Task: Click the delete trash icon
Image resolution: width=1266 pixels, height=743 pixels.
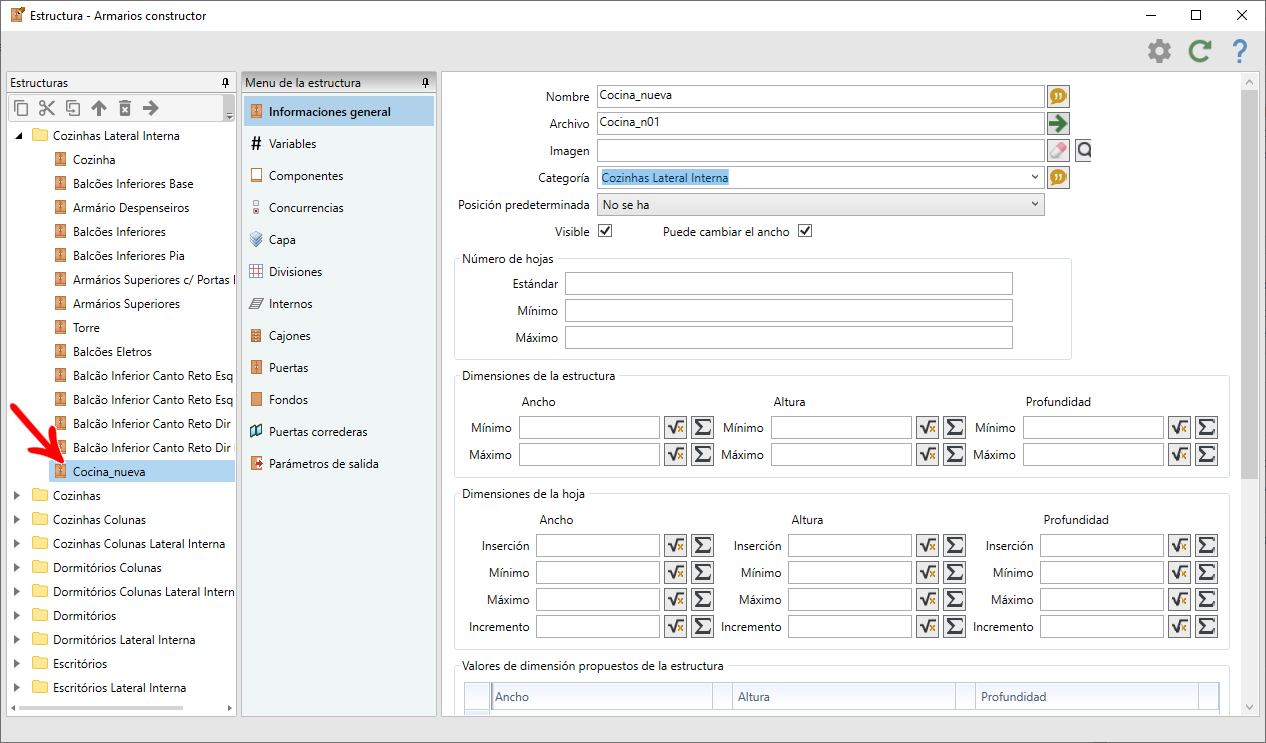Action: [x=125, y=108]
